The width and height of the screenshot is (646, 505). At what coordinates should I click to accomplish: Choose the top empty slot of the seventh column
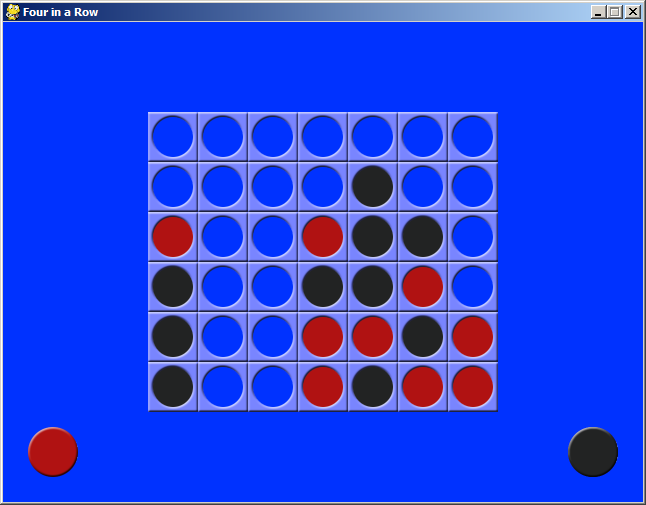(473, 137)
